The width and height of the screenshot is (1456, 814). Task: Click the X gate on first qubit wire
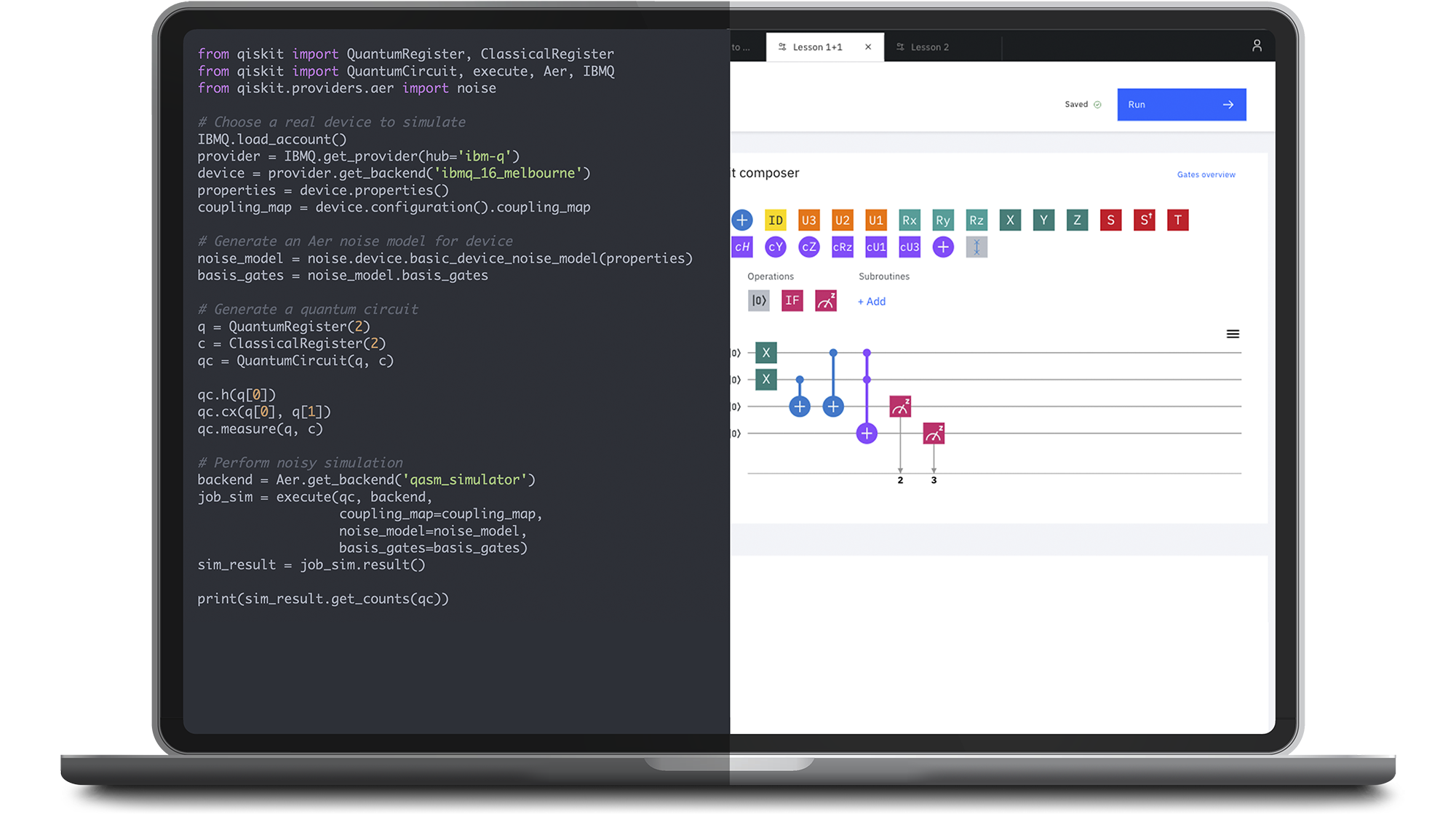[765, 353]
